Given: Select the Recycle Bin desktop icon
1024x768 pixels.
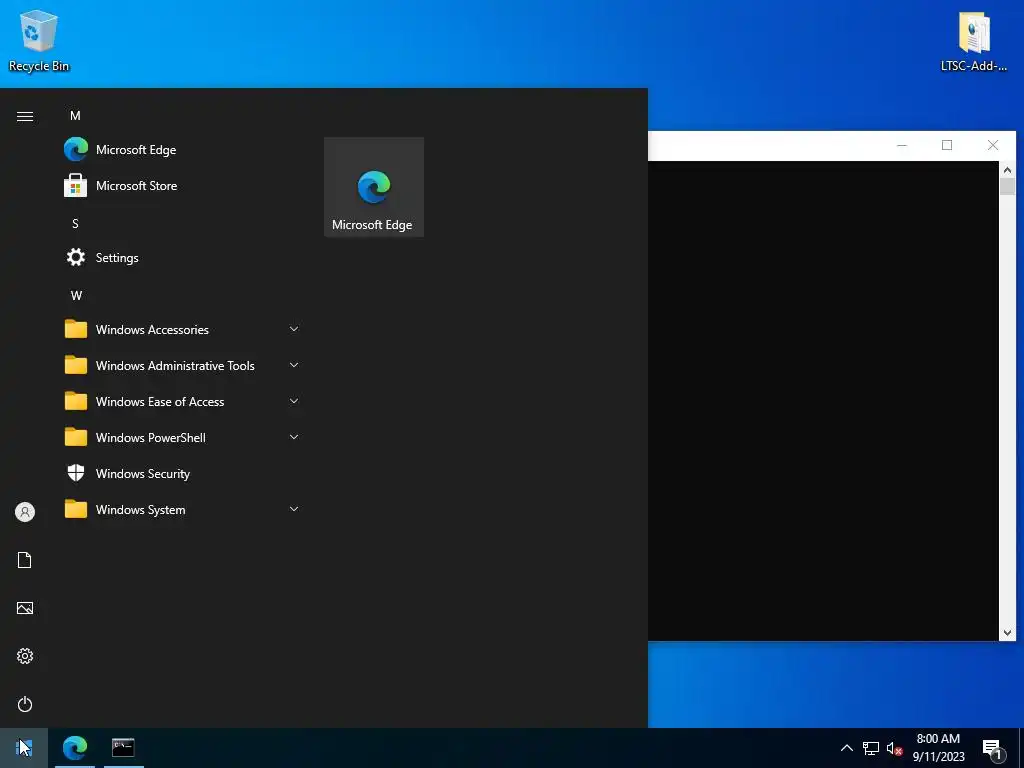Looking at the screenshot, I should click(39, 40).
